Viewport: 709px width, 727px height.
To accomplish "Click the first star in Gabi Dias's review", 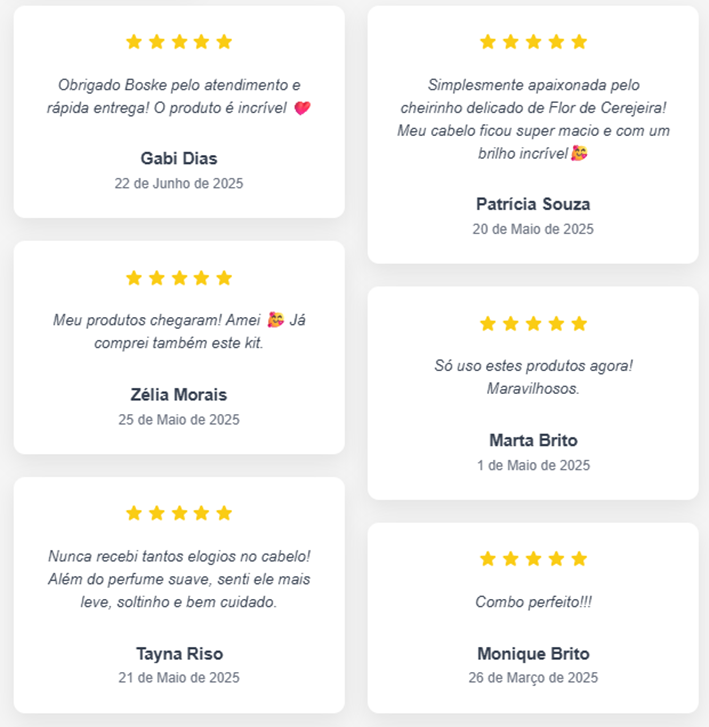I will (134, 42).
